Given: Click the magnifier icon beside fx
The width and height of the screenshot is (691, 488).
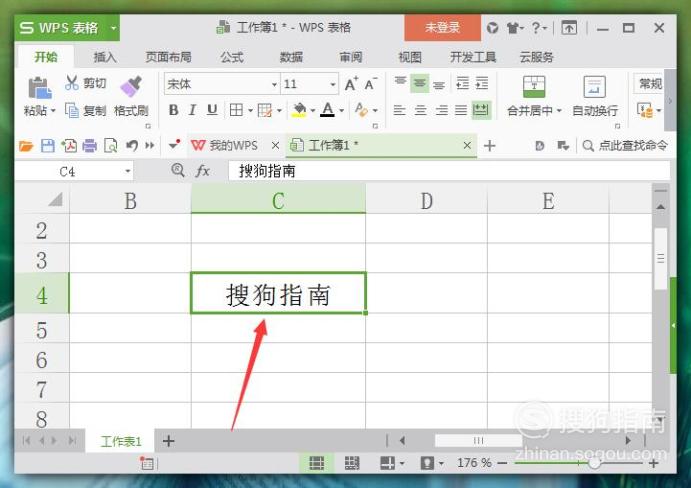Looking at the screenshot, I should tap(178, 170).
